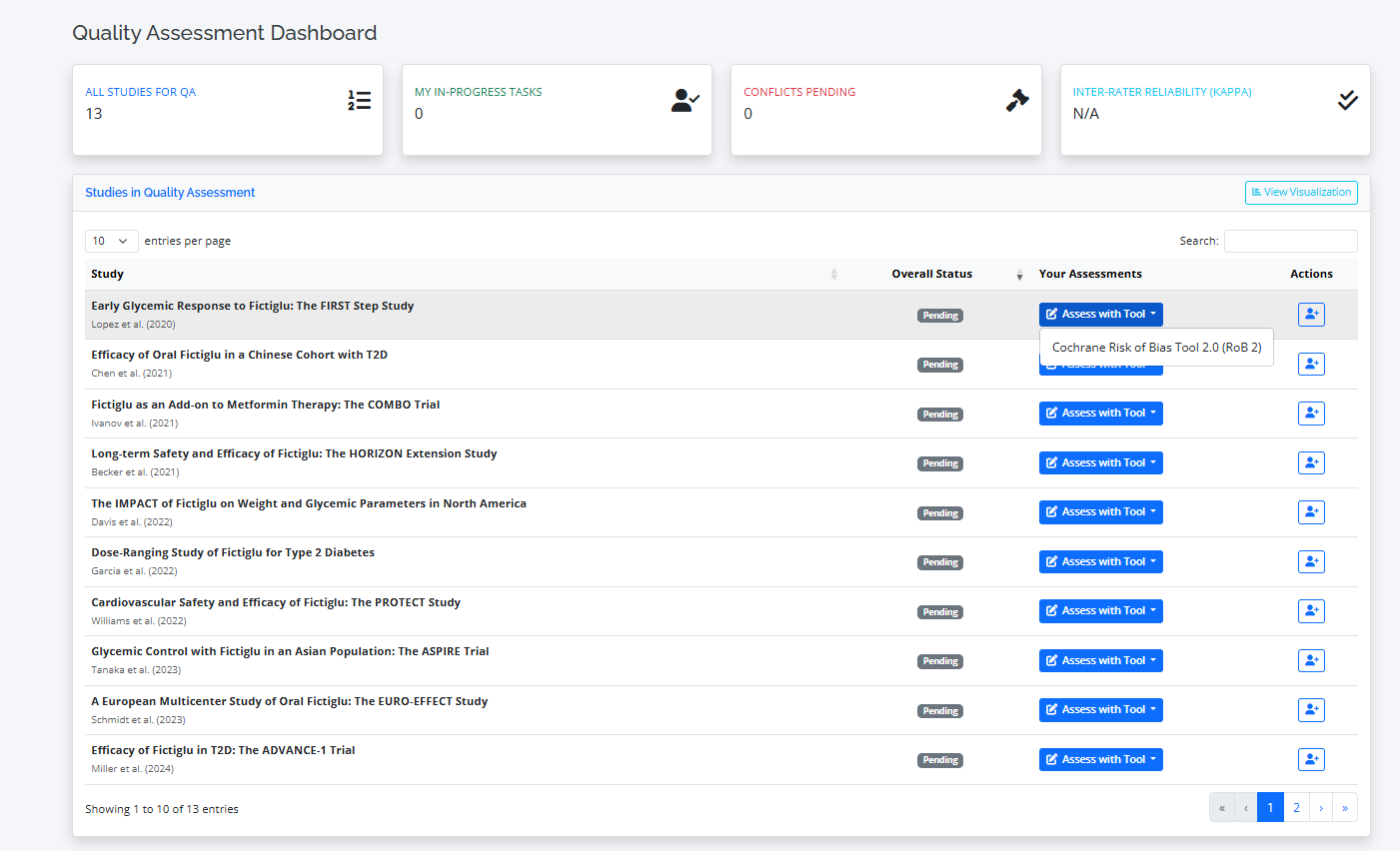Click the Search input field
1400x851 pixels.
pyautogui.click(x=1290, y=241)
